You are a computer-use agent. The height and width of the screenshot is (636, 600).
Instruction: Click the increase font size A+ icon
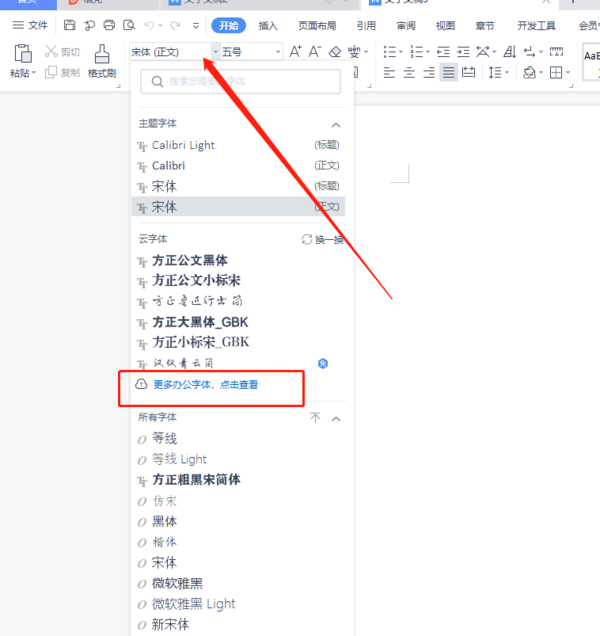click(x=295, y=51)
